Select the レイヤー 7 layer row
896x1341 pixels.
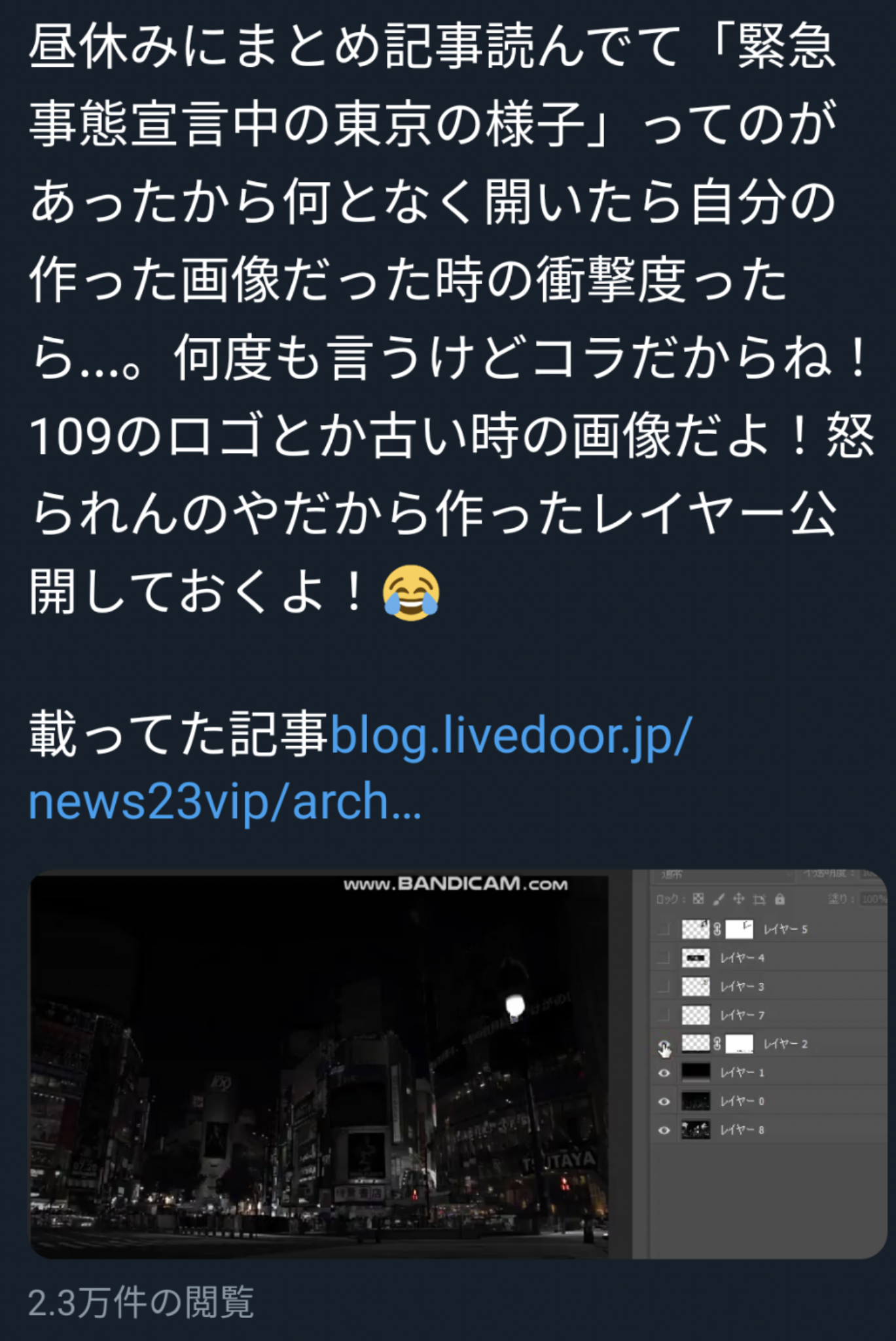click(770, 1015)
